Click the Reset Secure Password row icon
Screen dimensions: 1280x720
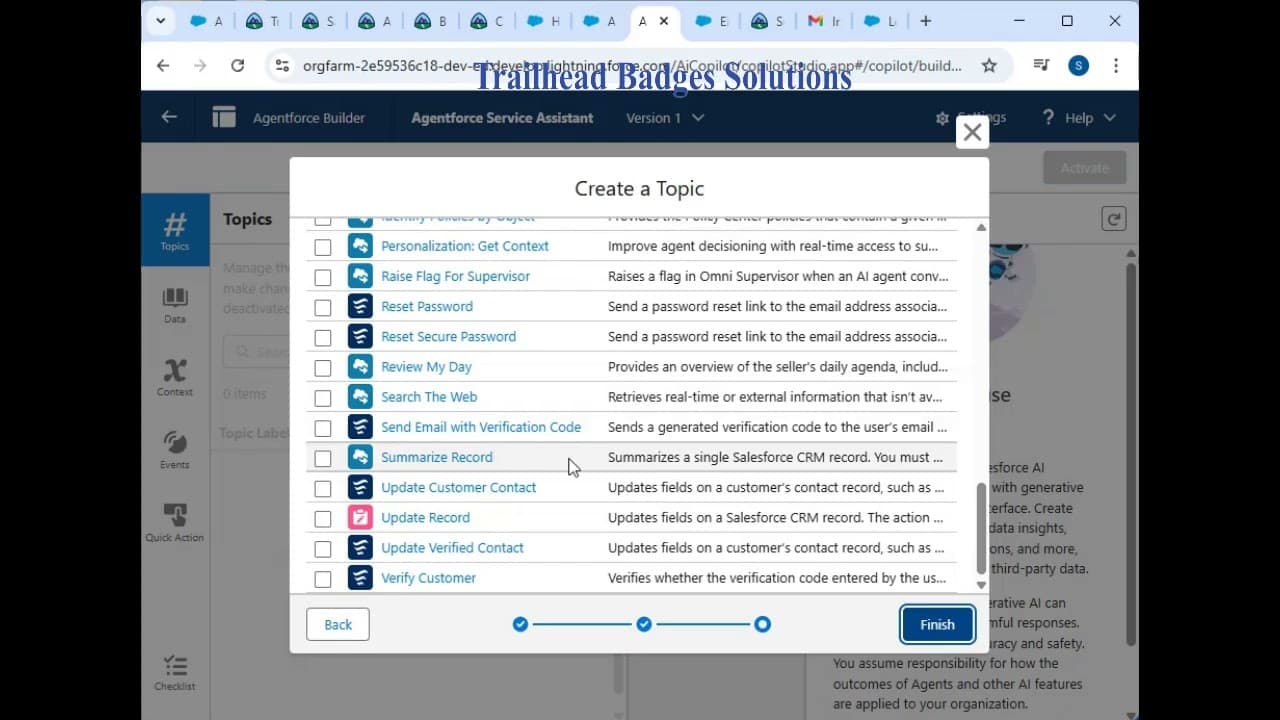click(x=360, y=336)
